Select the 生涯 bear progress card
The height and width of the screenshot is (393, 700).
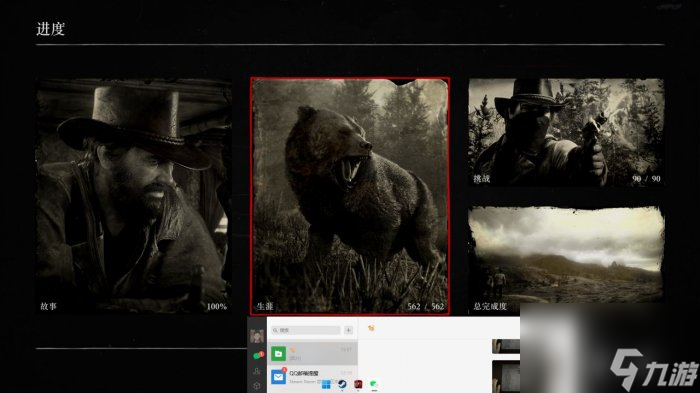[350, 196]
